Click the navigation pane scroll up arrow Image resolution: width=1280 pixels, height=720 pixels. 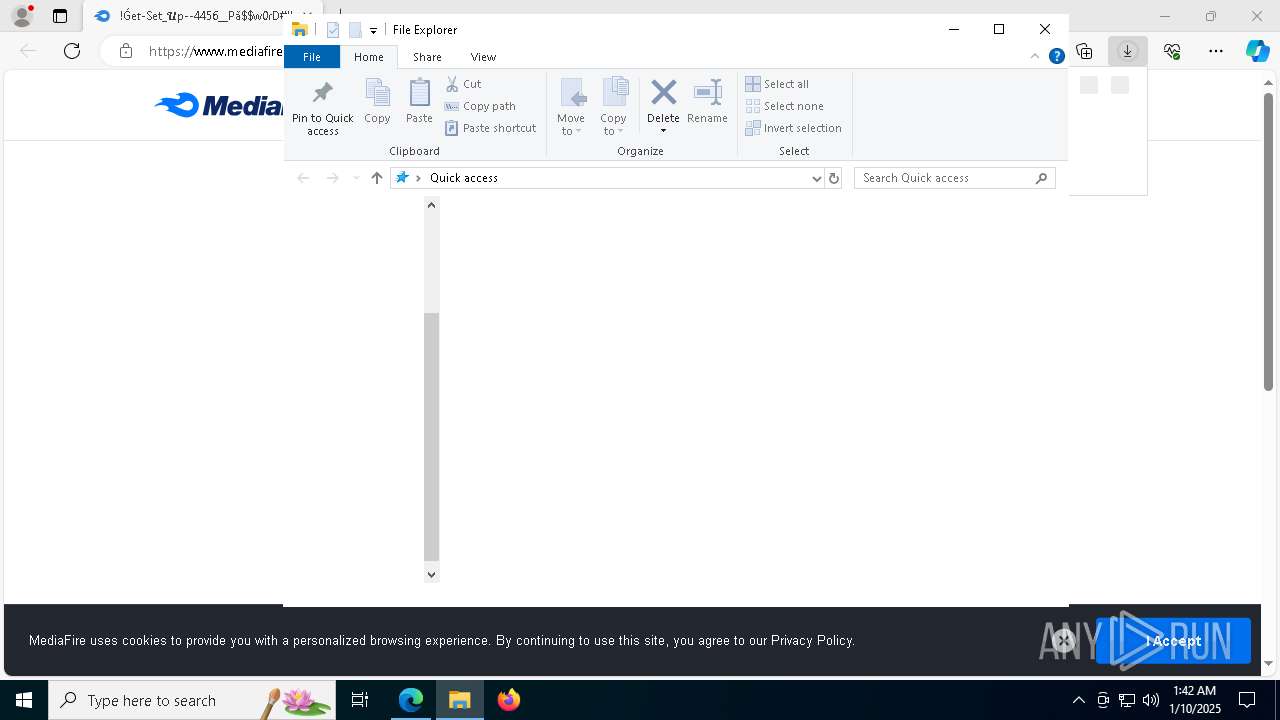pos(431,205)
